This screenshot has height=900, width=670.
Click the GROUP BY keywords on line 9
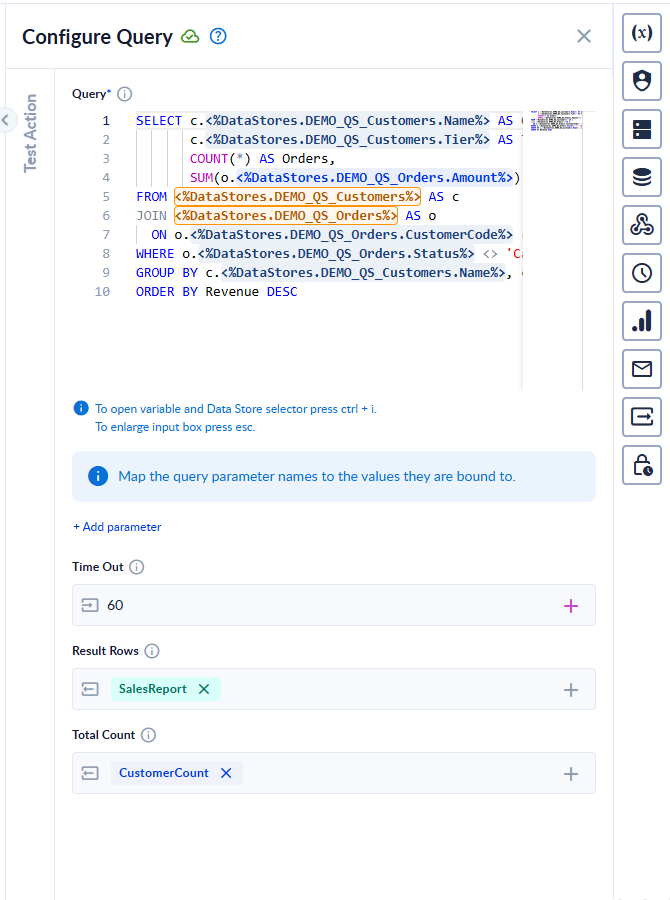(166, 273)
